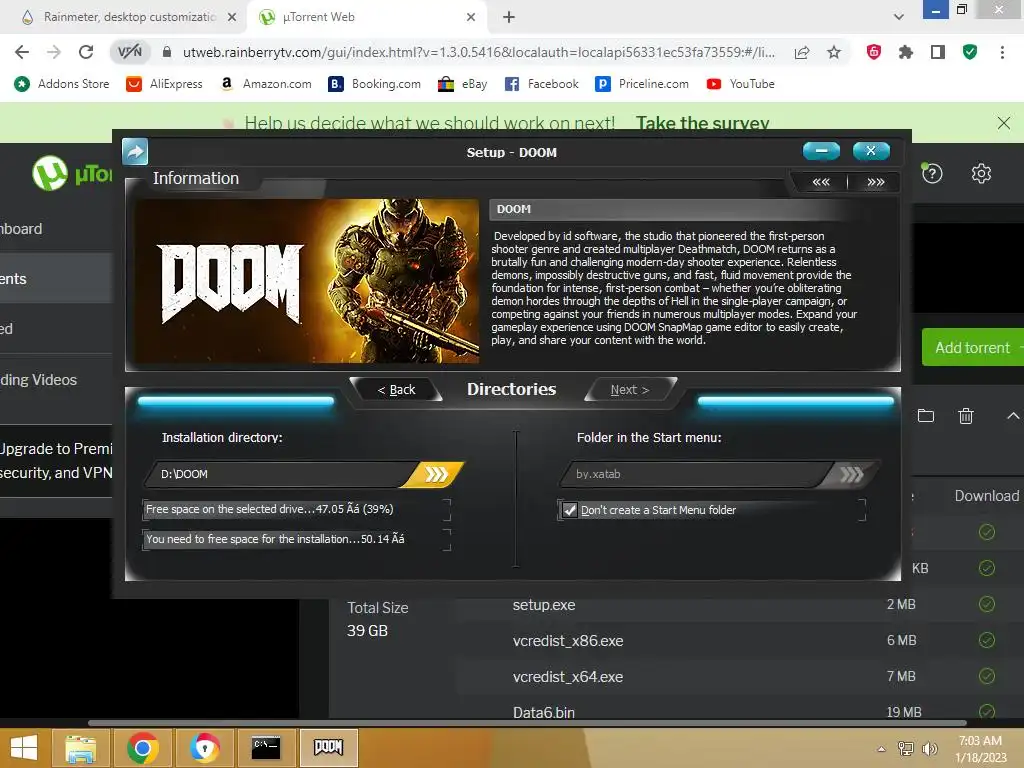Reload the current page
The image size is (1024, 768).
coord(86,52)
